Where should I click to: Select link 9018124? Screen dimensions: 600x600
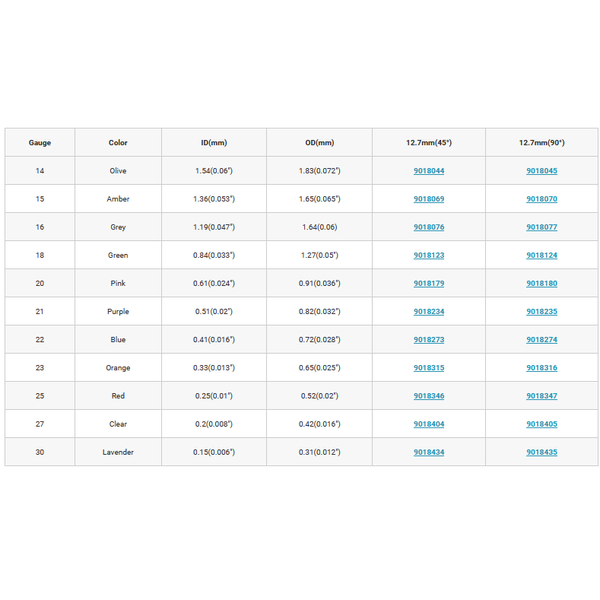541,255
